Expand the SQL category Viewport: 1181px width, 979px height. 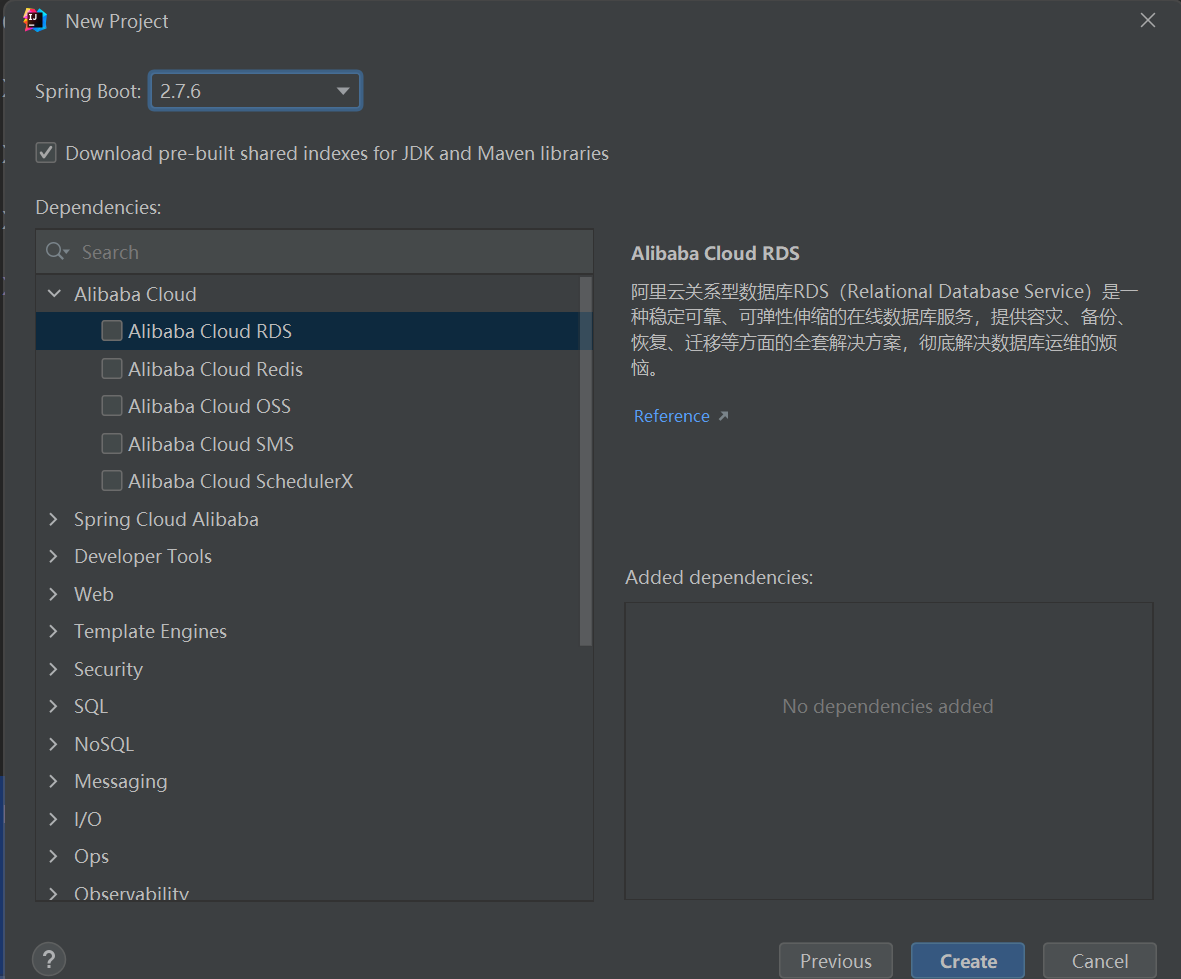(53, 706)
